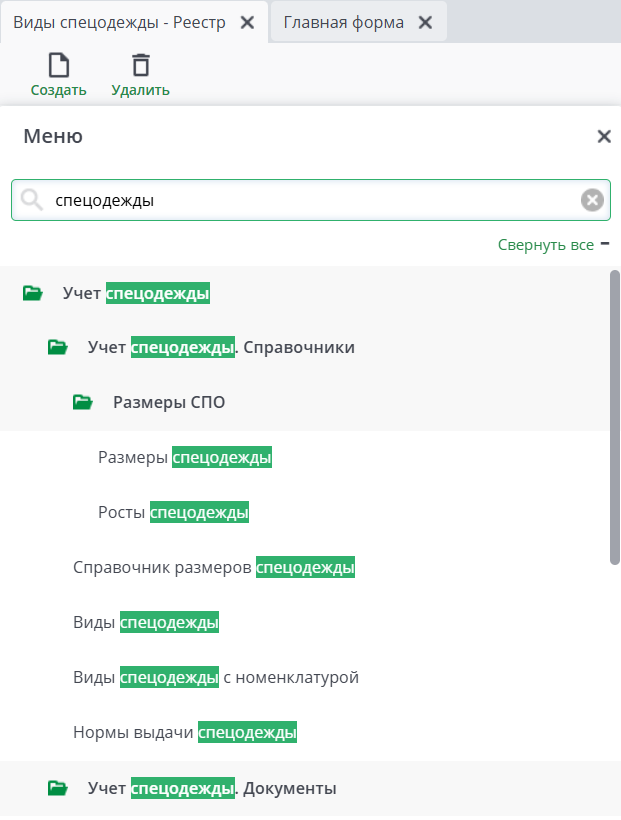Viewport: 621px width, 820px height.
Task: Click folder icon of Учет спецодежды. Документы
Action: [x=58, y=787]
